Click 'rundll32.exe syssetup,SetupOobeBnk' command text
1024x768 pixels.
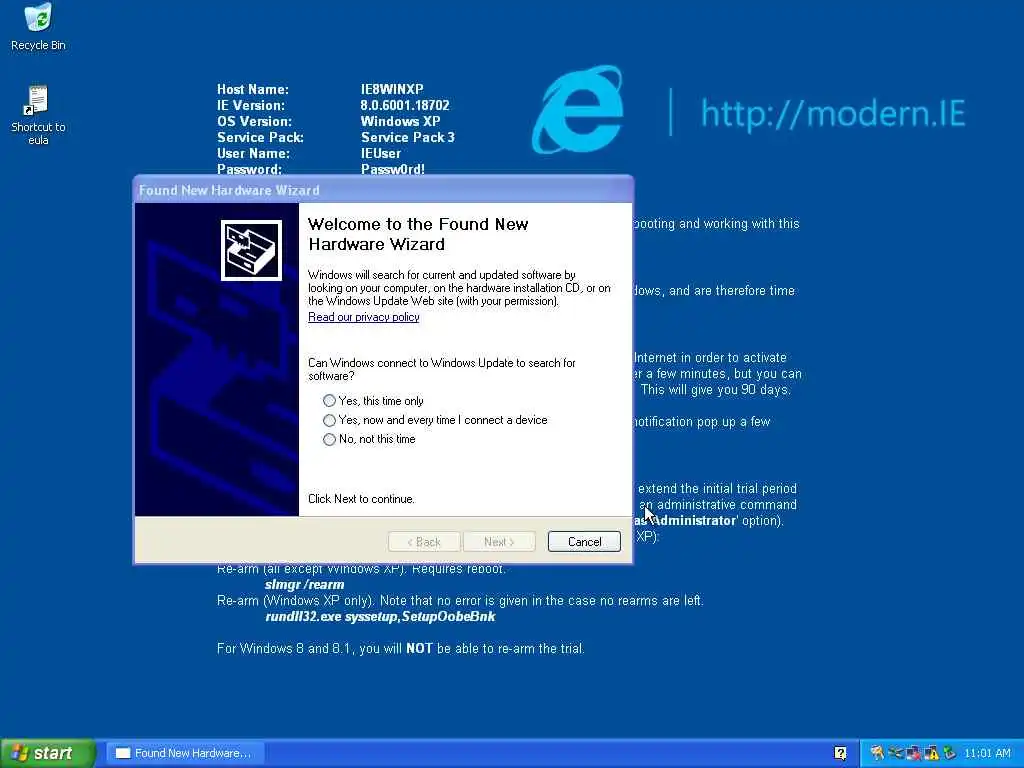coord(380,616)
